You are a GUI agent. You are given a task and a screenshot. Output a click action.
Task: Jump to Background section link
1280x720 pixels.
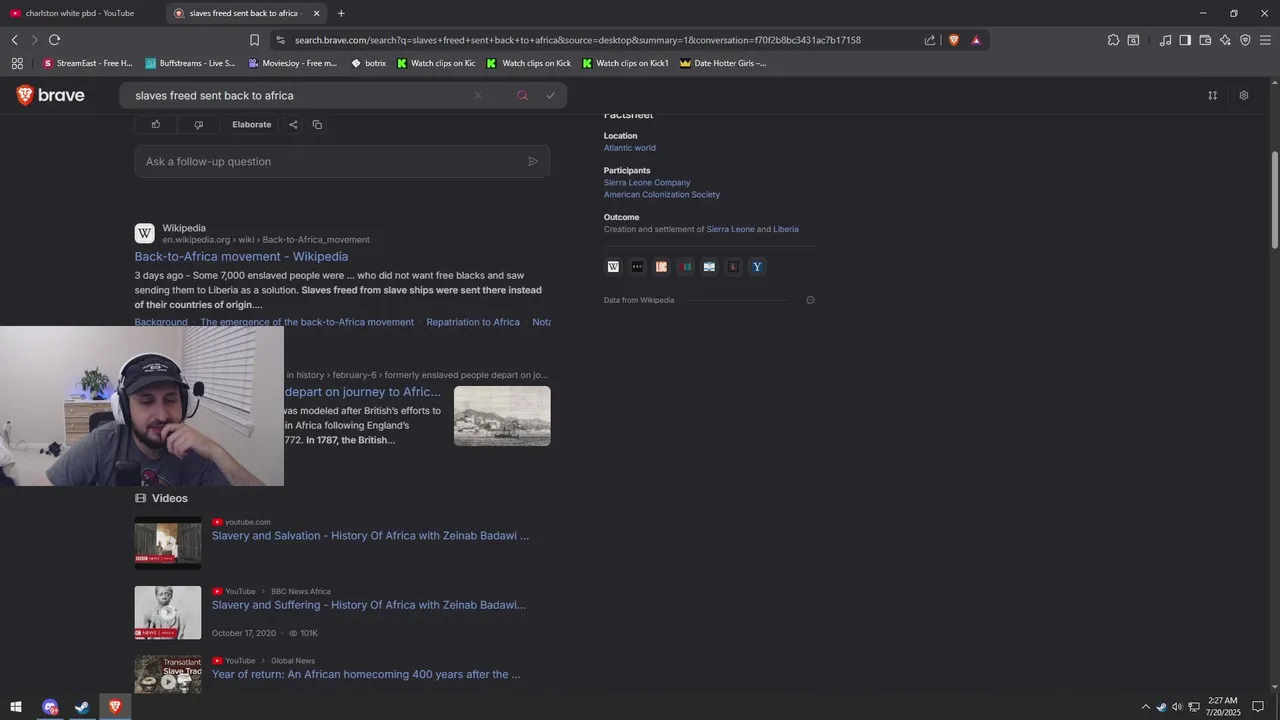161,322
